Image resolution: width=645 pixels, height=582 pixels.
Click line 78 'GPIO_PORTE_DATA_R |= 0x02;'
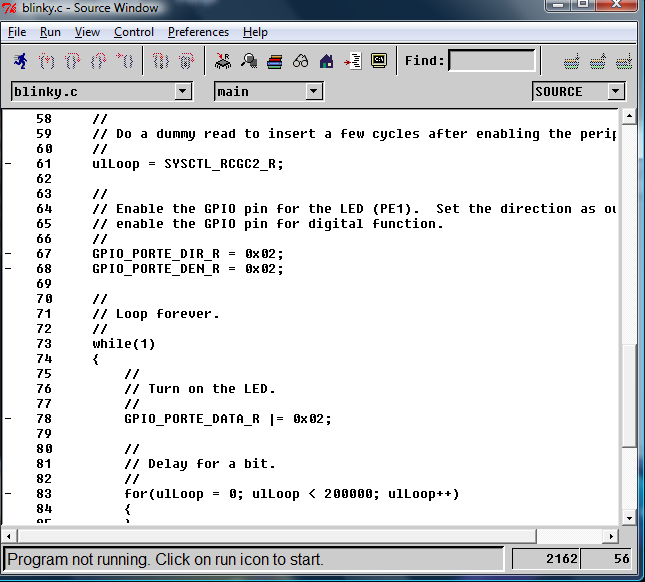[x=228, y=419]
